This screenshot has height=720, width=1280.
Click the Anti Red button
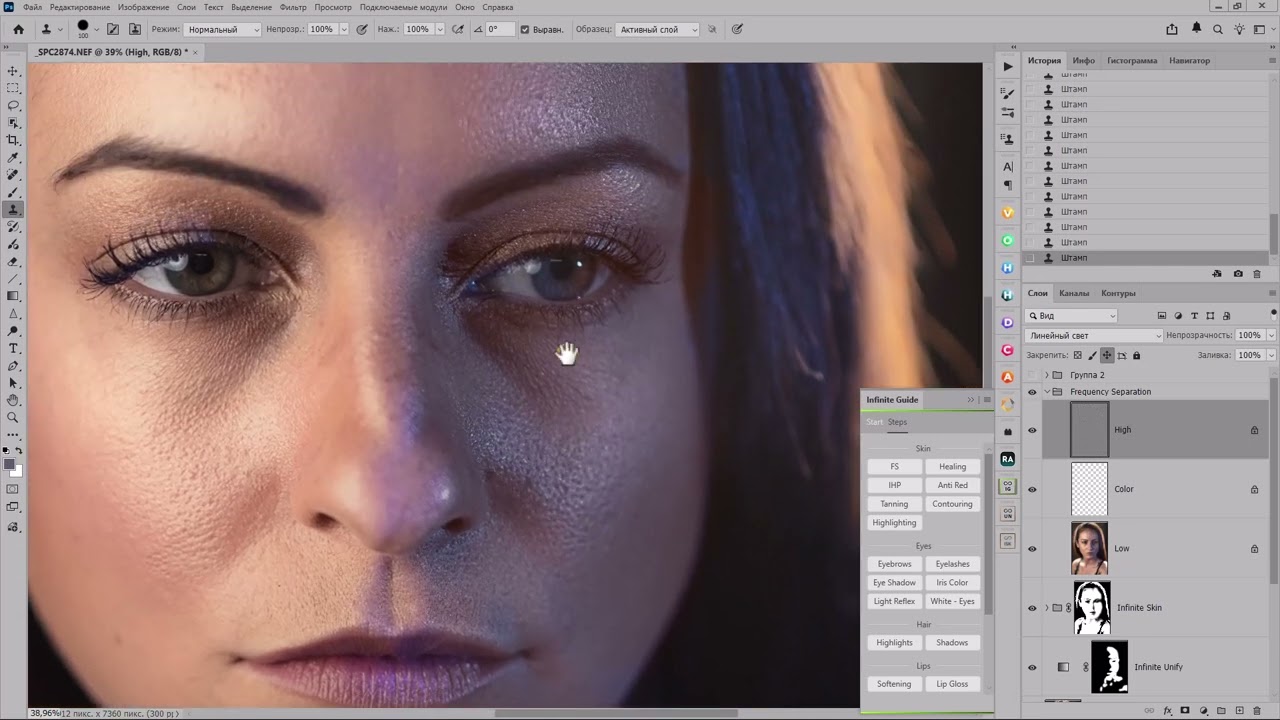coord(952,485)
